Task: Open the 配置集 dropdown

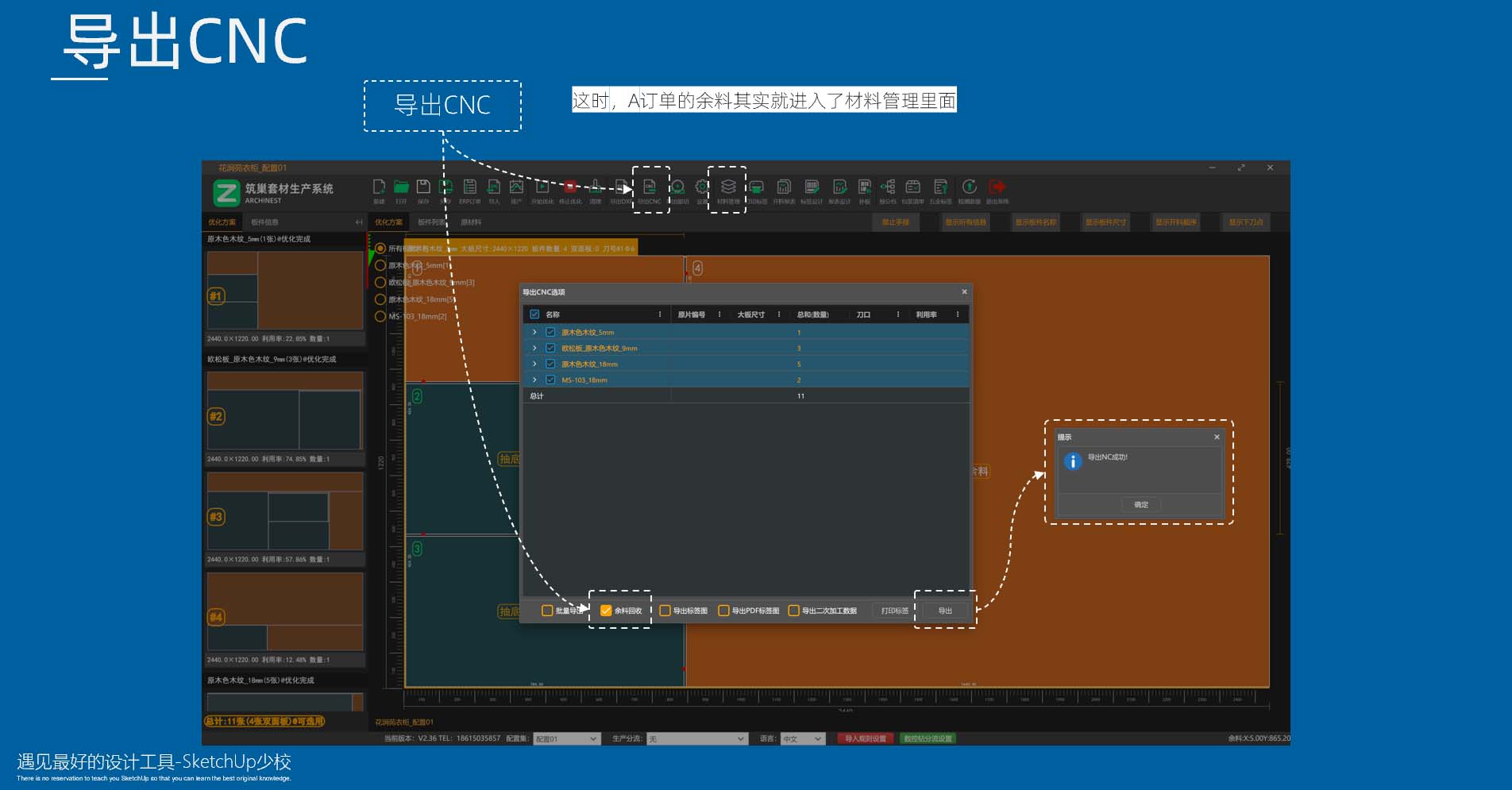Action: [566, 739]
